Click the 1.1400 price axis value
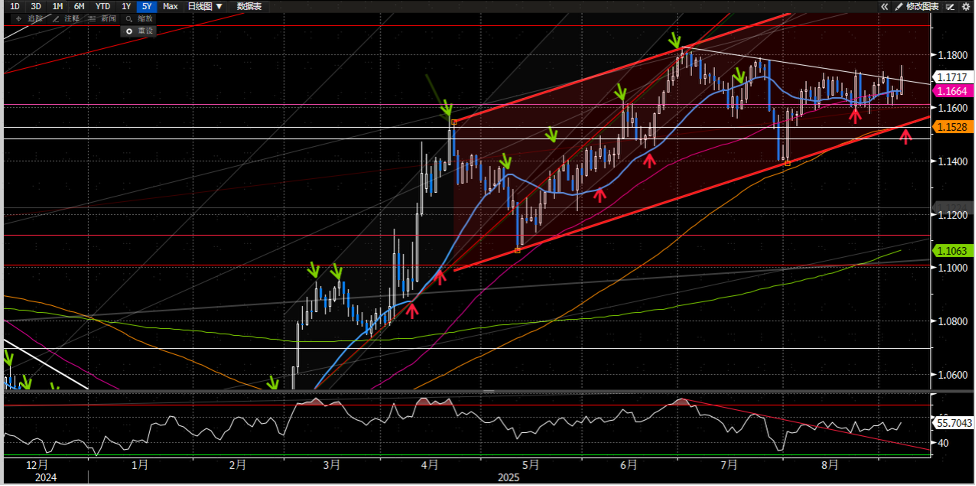Viewport: 976px width, 486px height. 953,161
